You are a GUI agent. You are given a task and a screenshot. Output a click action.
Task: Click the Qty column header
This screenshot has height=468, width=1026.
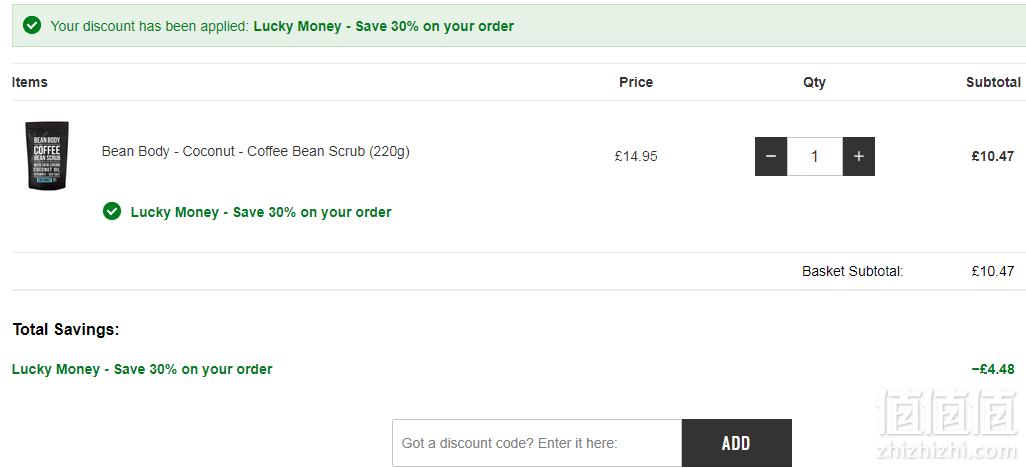click(x=815, y=82)
